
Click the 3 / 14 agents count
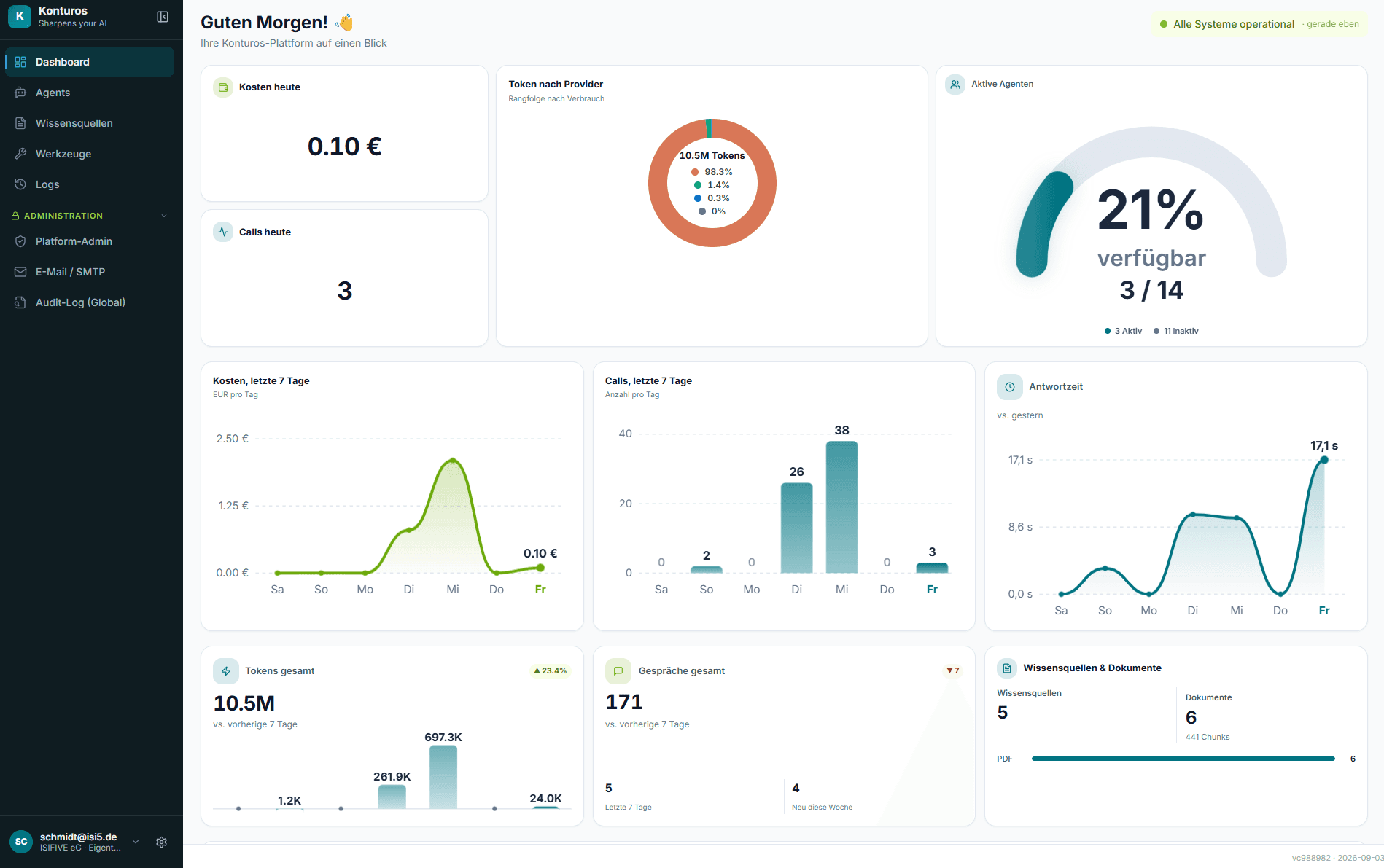1151,290
